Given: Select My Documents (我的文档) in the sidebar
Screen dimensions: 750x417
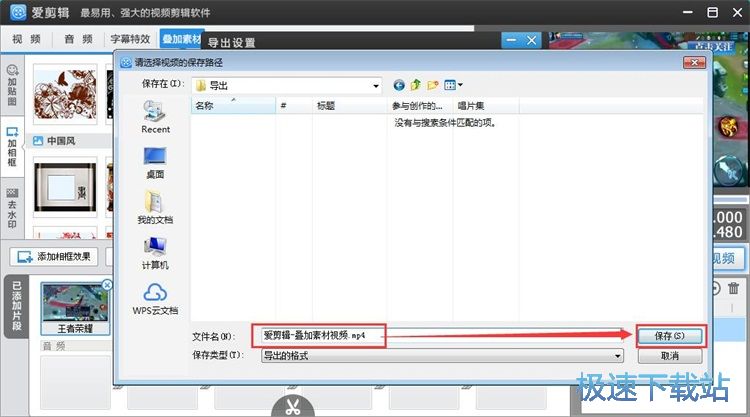Looking at the screenshot, I should pyautogui.click(x=155, y=208).
